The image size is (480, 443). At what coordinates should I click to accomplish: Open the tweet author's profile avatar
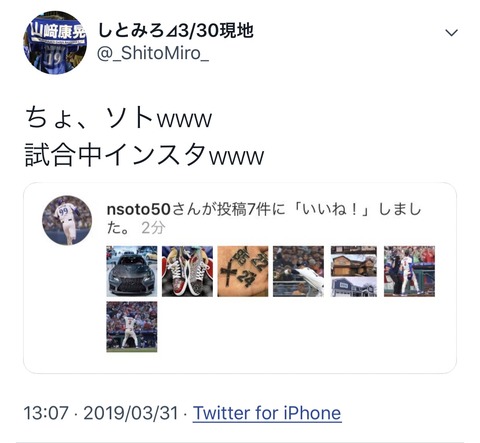point(55,42)
